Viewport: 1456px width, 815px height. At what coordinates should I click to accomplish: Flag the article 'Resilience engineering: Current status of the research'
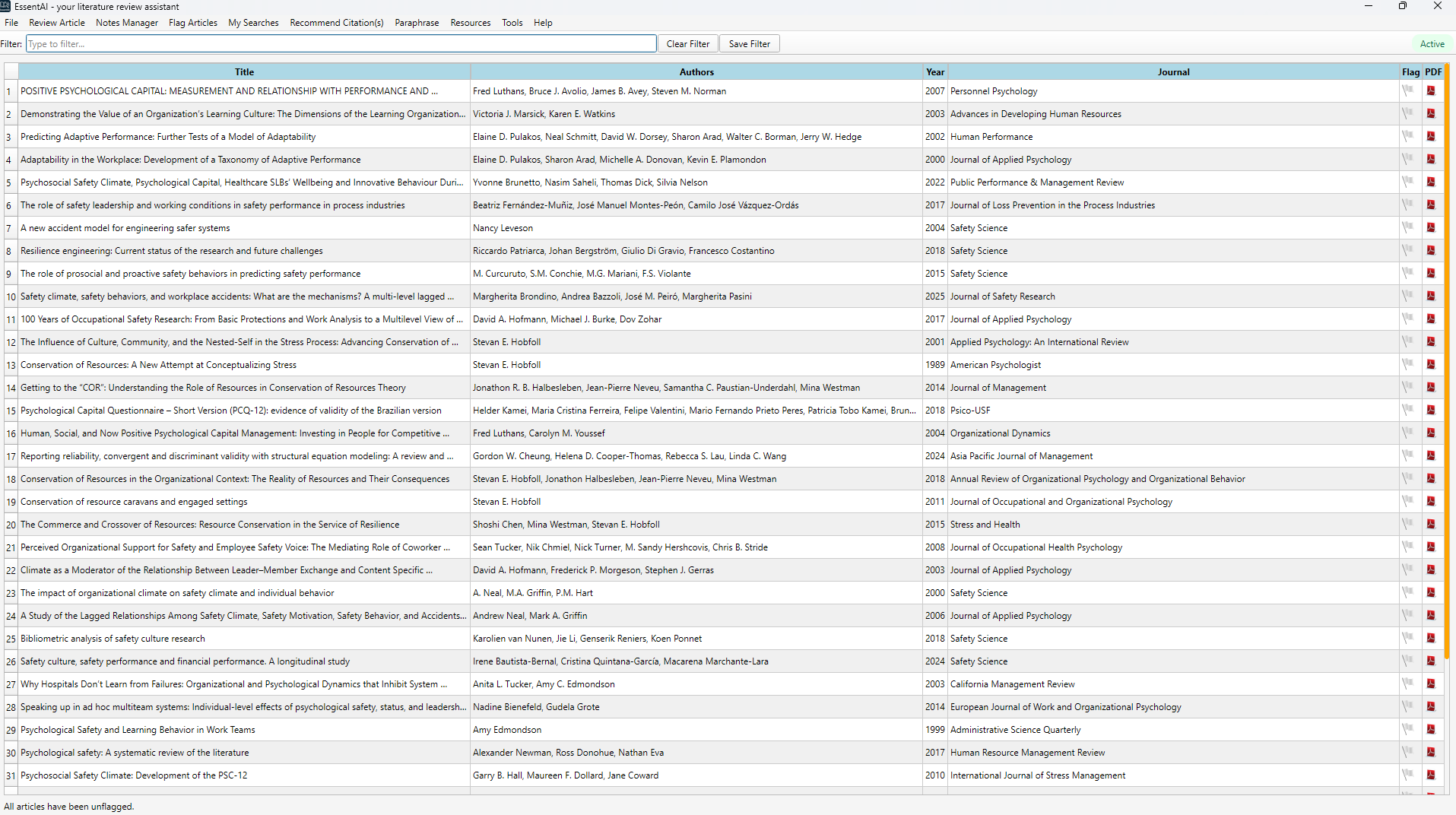point(1410,250)
